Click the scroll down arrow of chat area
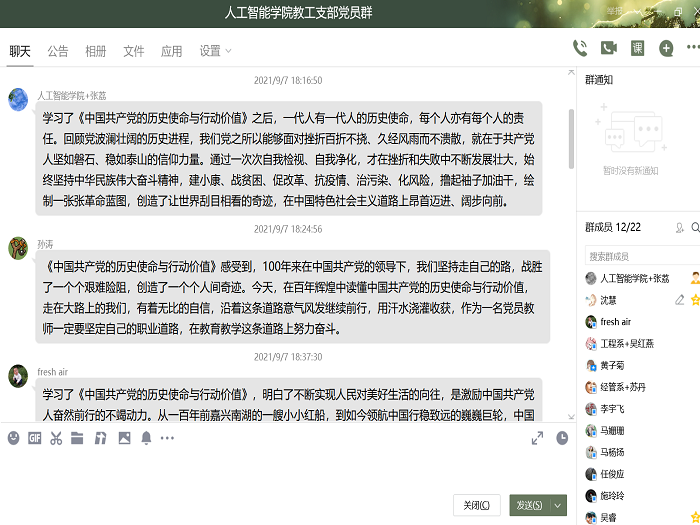This screenshot has height=525, width=700. pyautogui.click(x=571, y=417)
